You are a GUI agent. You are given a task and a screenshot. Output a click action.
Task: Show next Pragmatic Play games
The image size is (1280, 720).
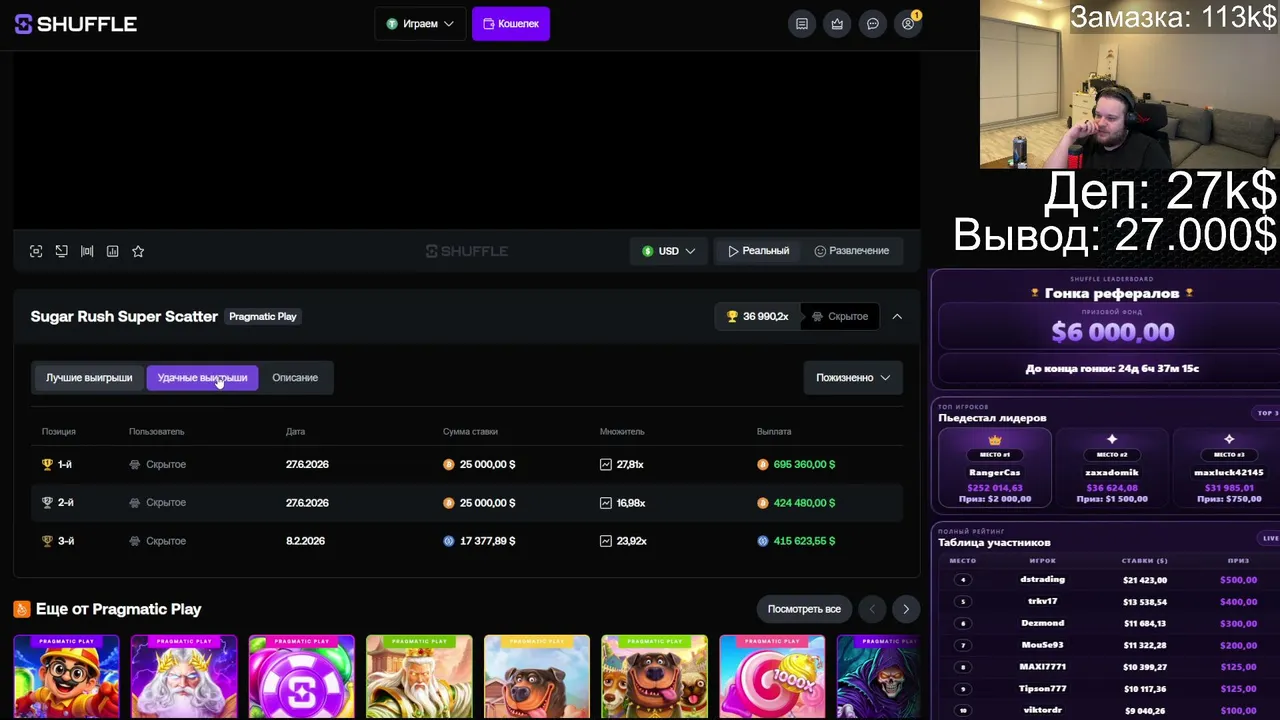(906, 609)
